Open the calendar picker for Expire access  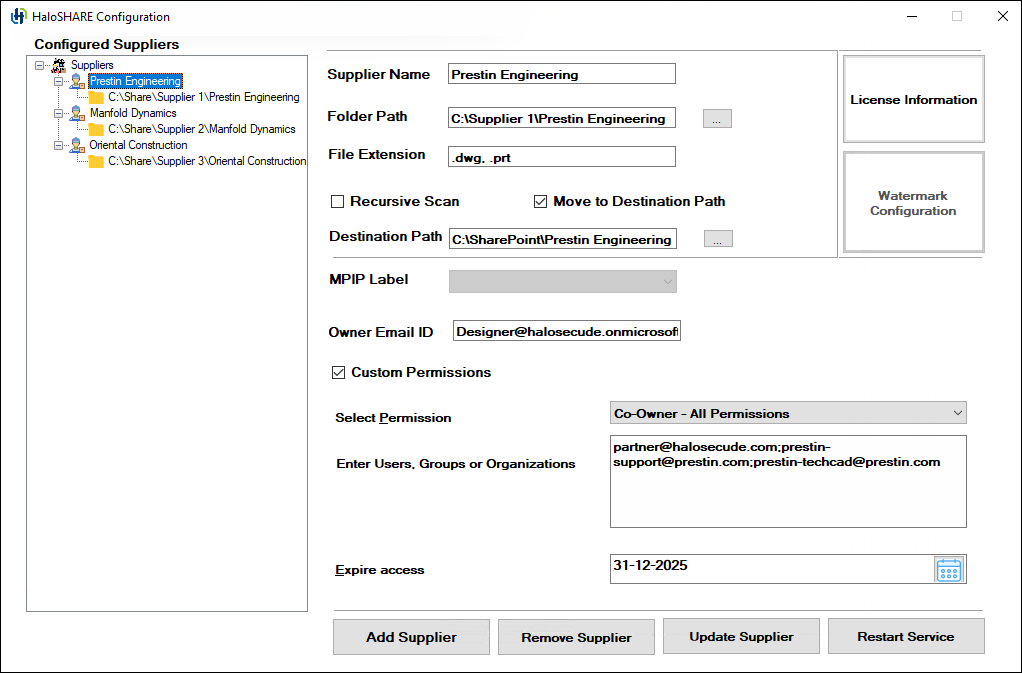[948, 568]
